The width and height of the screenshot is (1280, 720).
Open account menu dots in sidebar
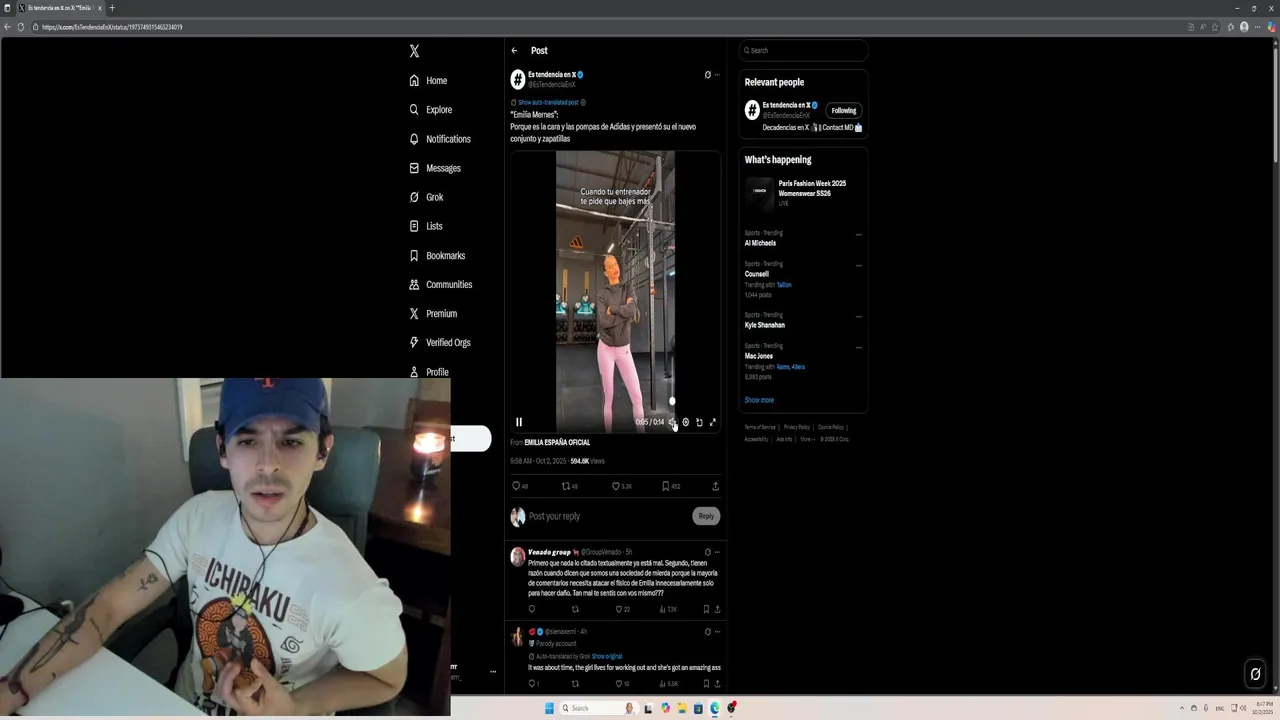tap(492, 672)
